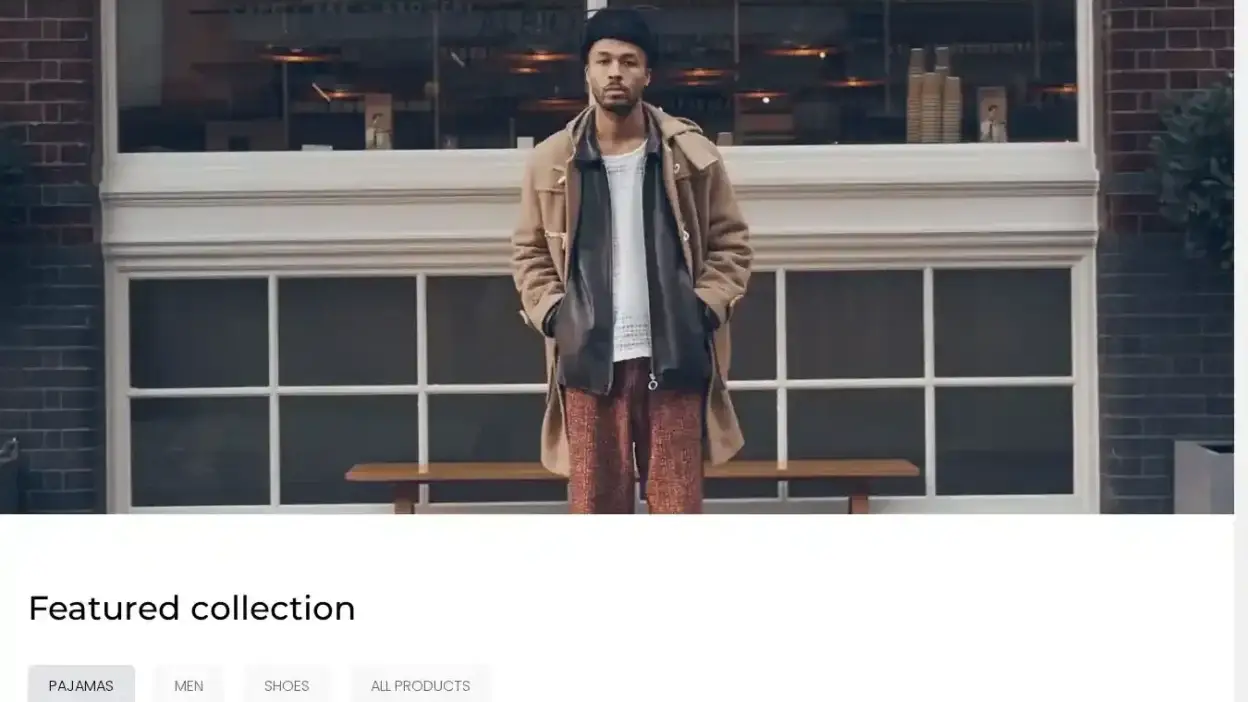Show the ALL PRODUCTS tab
Viewport: 1248px width, 702px height.
point(420,685)
